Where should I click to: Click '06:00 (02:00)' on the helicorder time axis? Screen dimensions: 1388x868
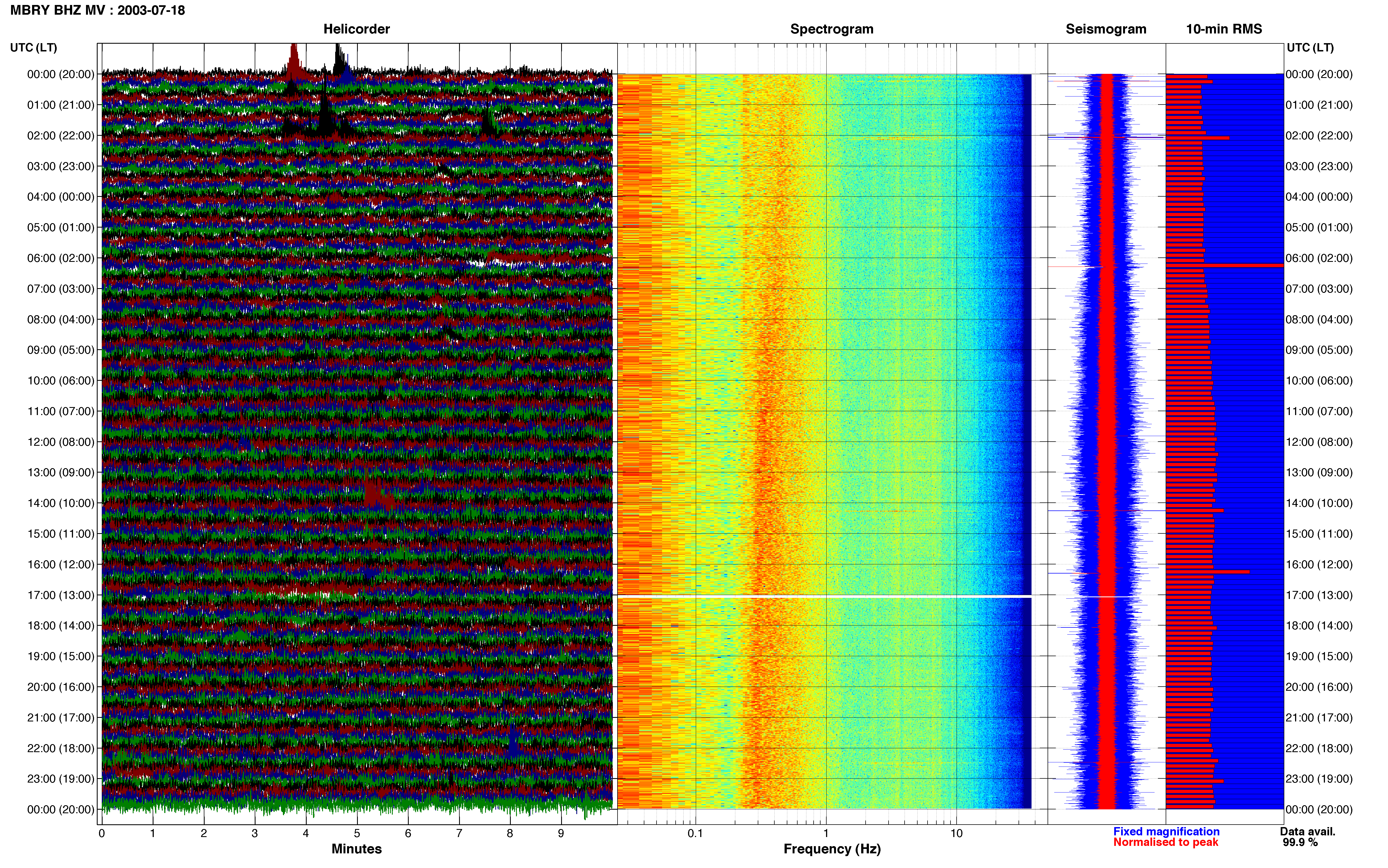click(61, 258)
